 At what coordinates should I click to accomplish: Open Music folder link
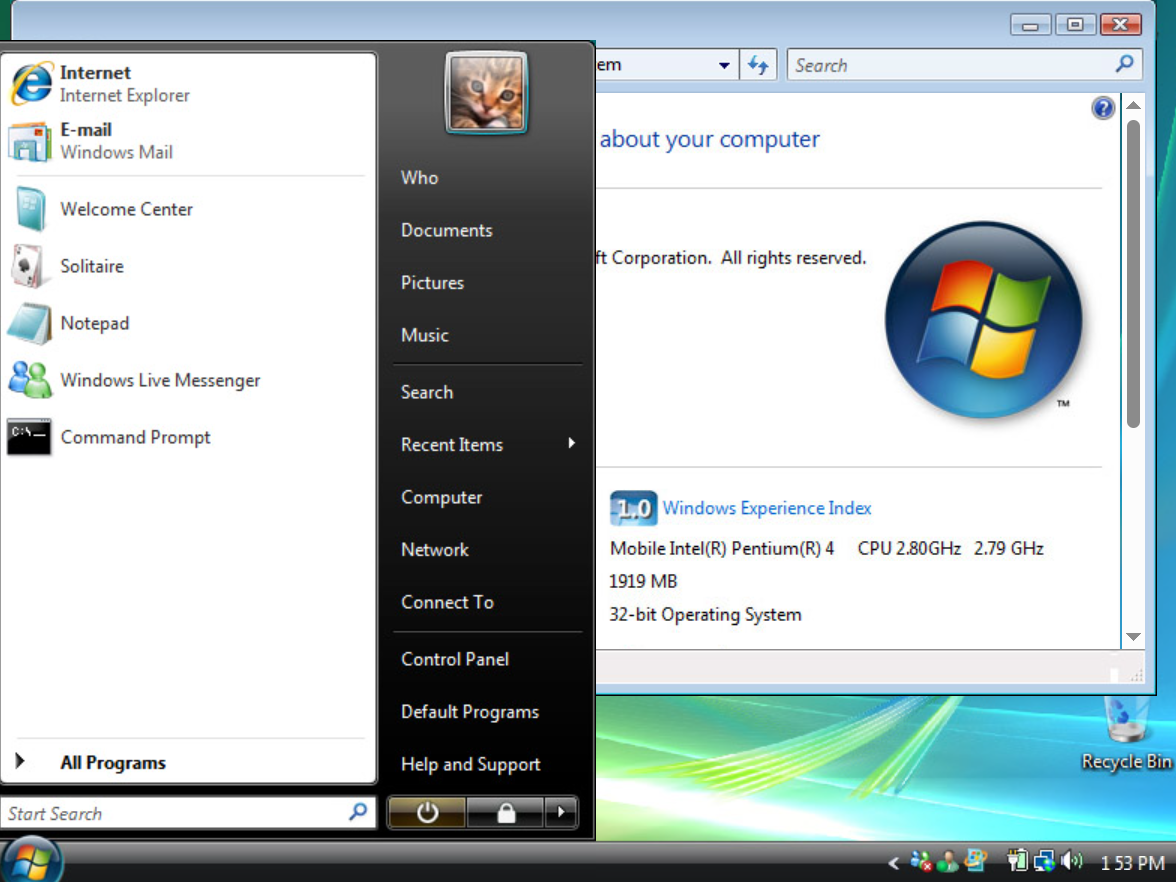[x=424, y=335]
